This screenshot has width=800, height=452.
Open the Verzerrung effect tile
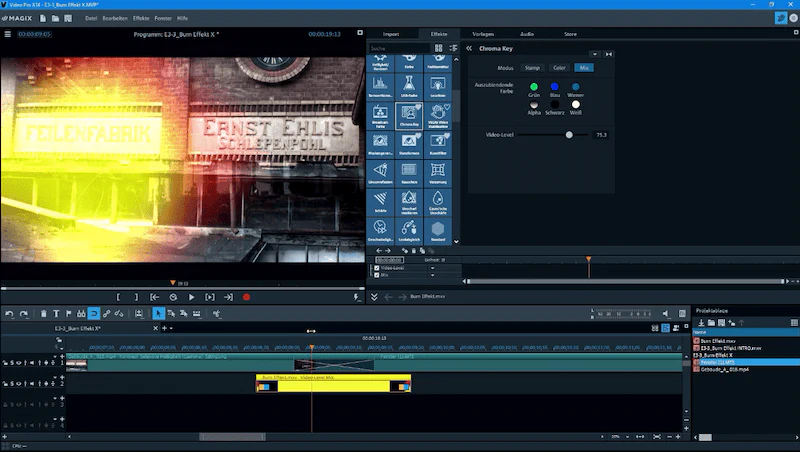[x=438, y=173]
